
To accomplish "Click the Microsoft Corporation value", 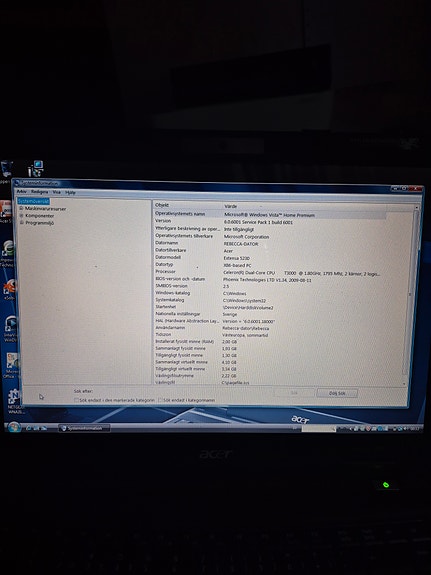I will [x=246, y=237].
